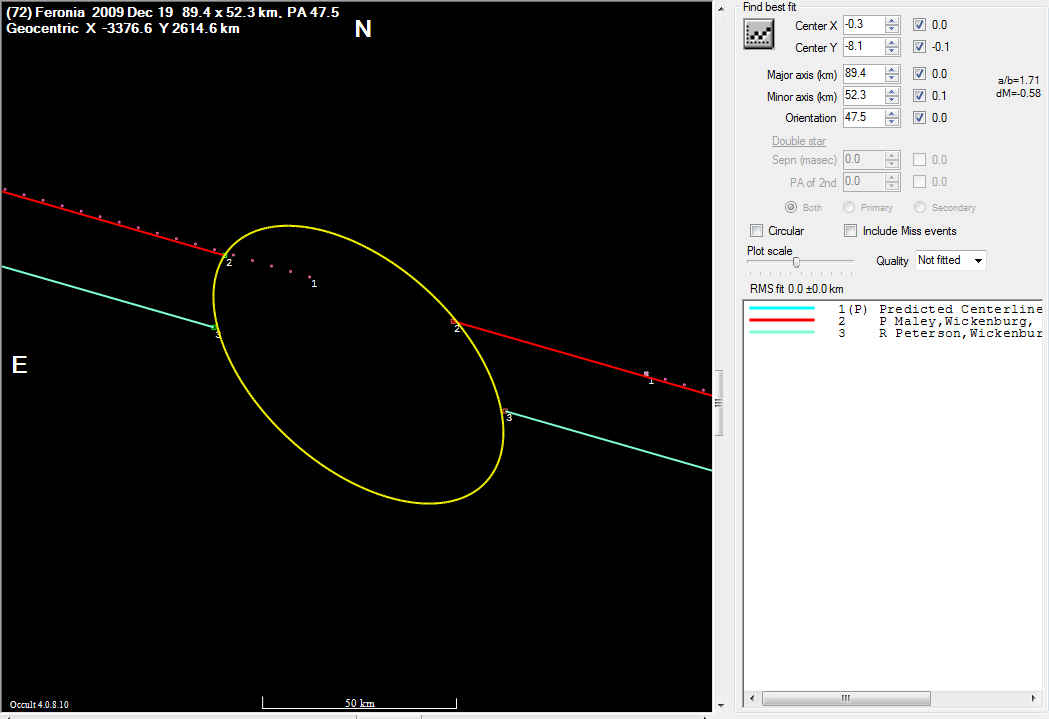Toggle the Major axis fit checkbox
Viewport: 1049px width, 719px height.
coord(919,74)
